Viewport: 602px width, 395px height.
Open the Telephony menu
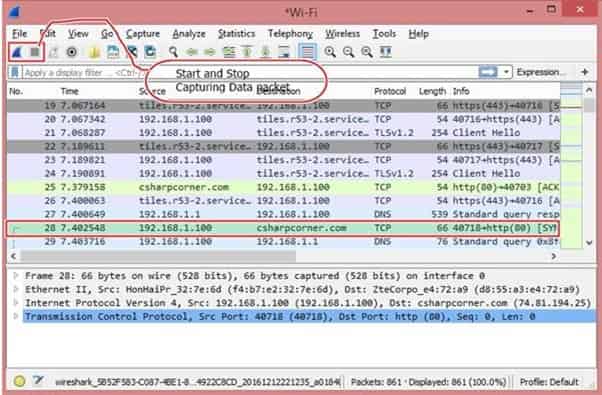(x=290, y=34)
